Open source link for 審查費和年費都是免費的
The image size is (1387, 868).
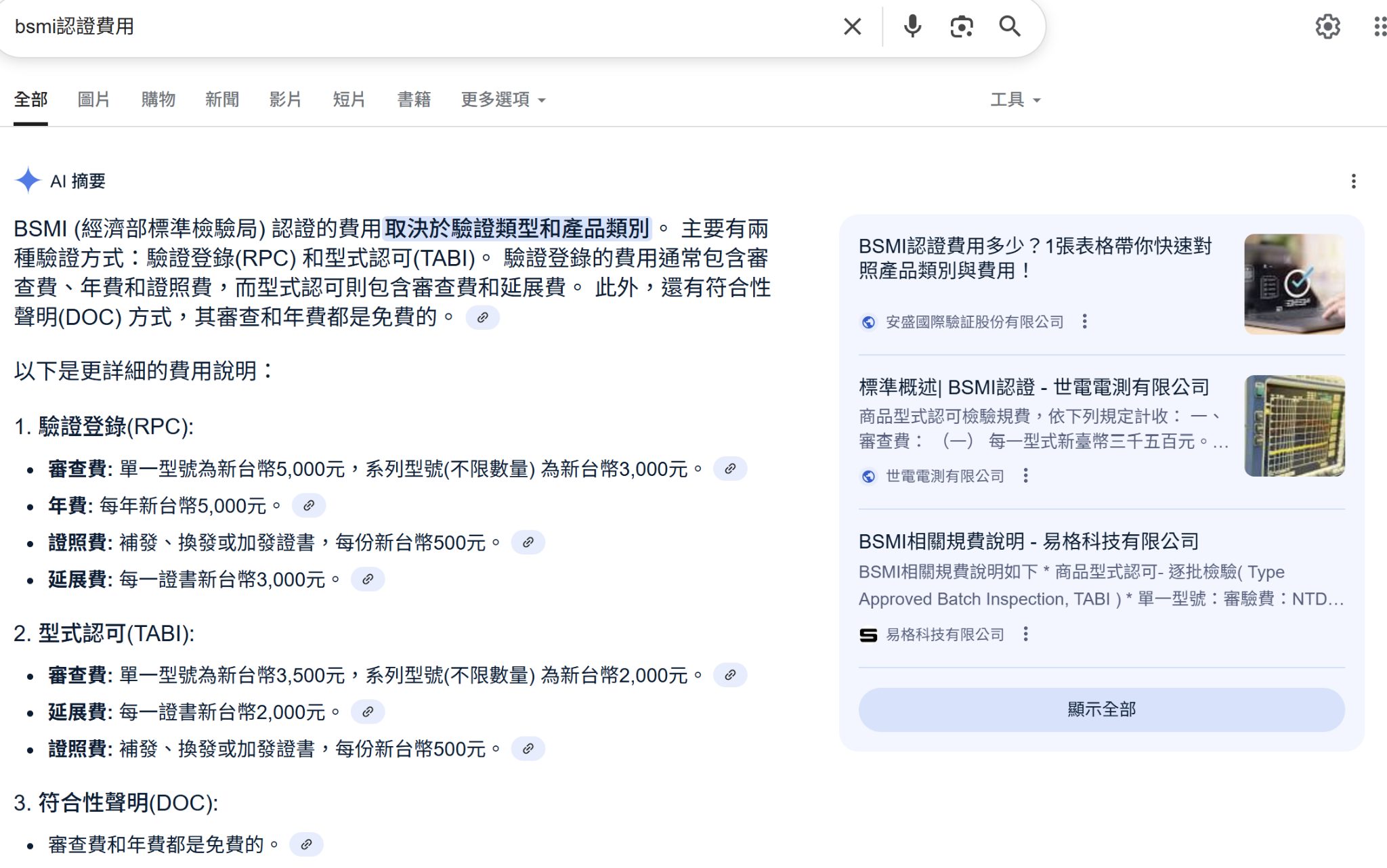pos(306,845)
